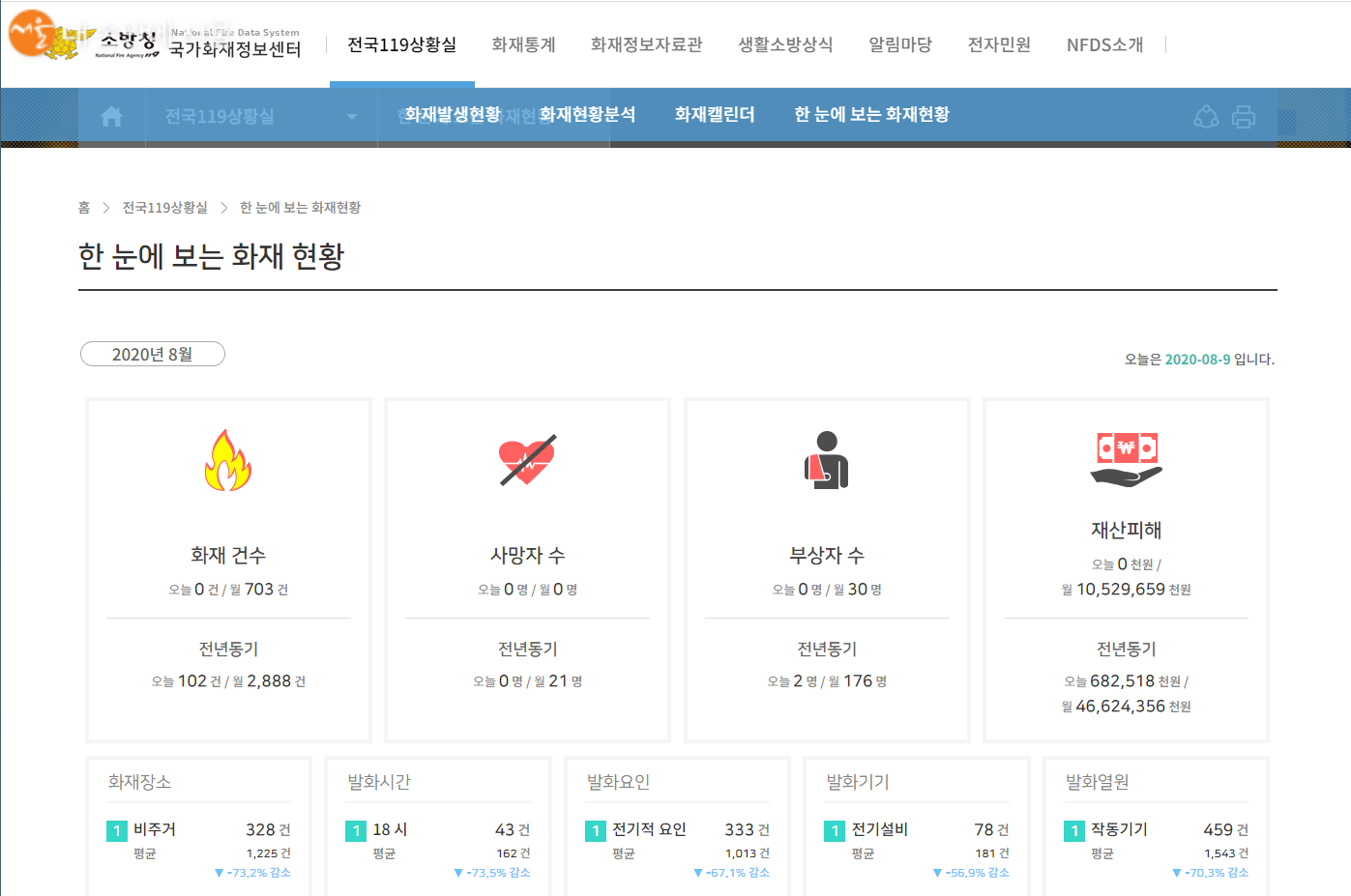This screenshot has width=1351, height=896.
Task: Click the broken heart icon above 사망자 수
Action: (x=527, y=460)
